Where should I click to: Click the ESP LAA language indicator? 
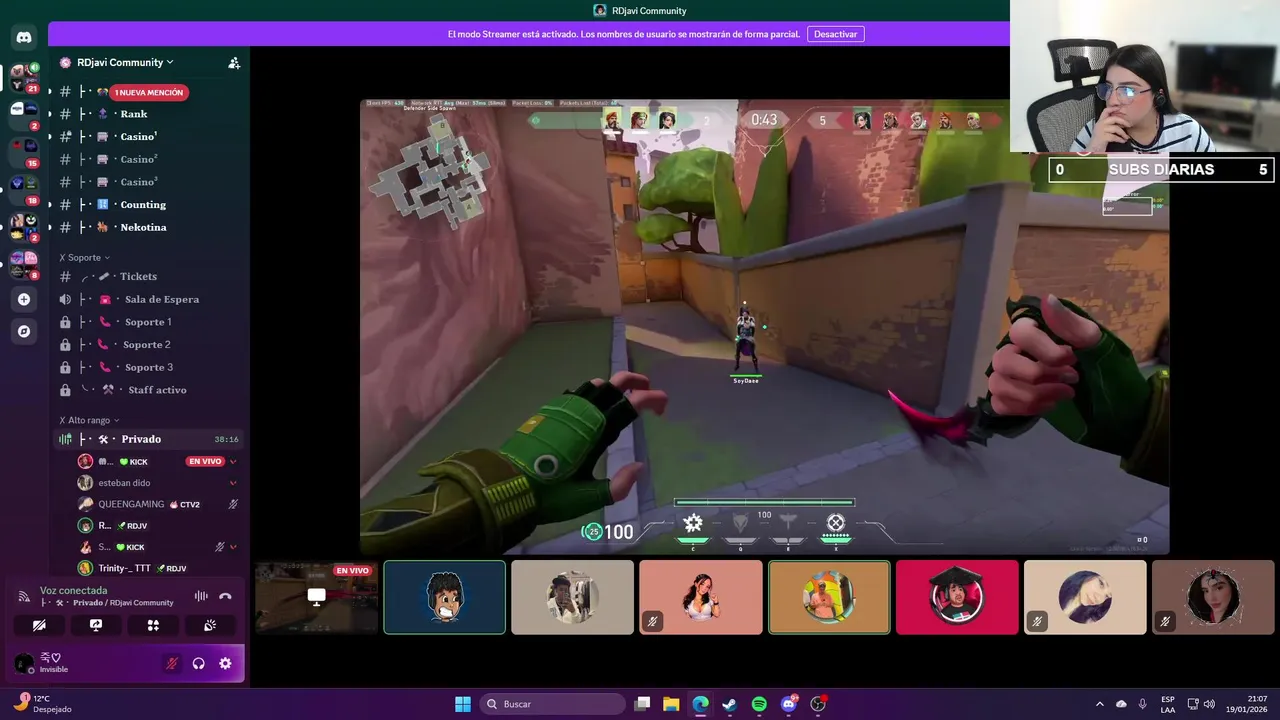point(1168,704)
